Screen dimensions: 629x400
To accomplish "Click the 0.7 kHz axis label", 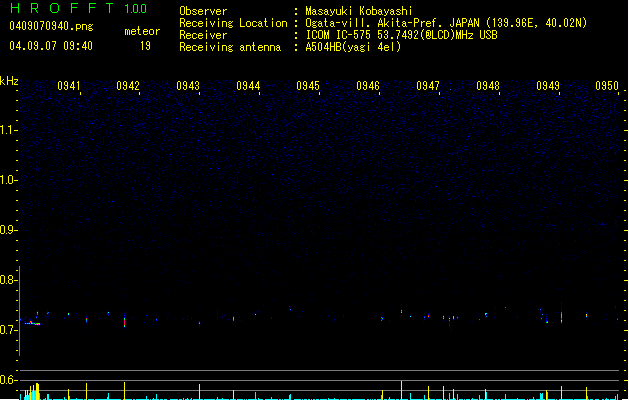I will point(8,330).
